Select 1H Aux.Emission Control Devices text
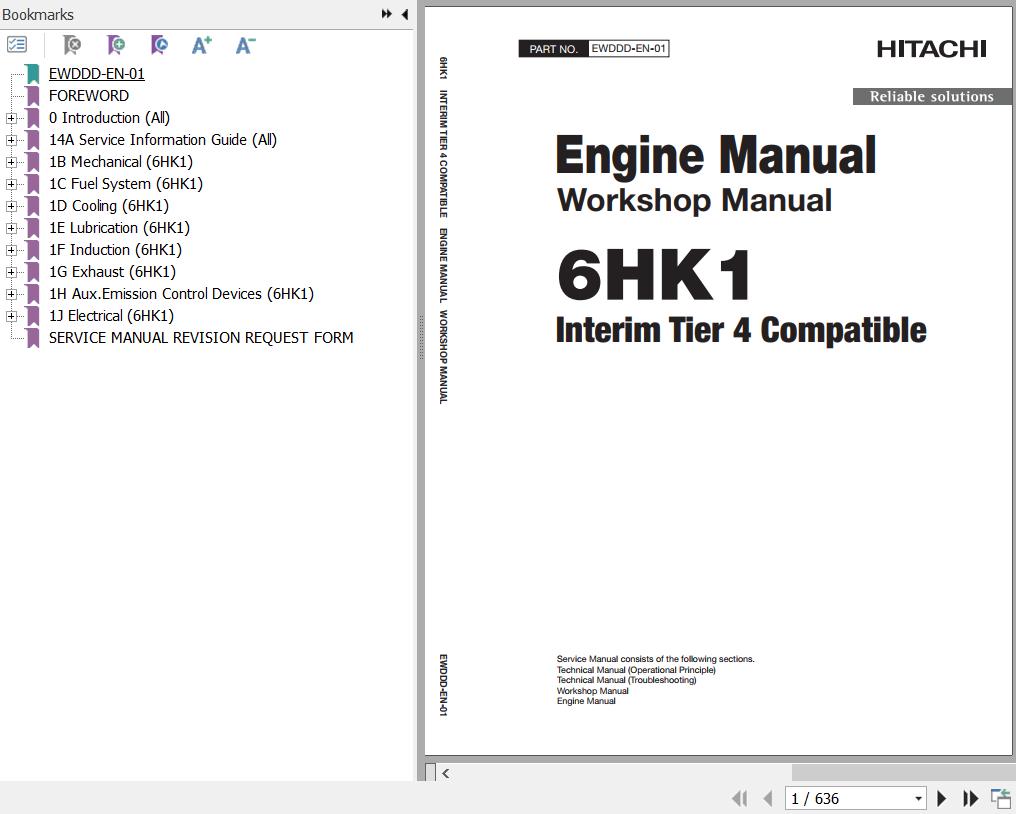Viewport: 1016px width, 814px height. 181,294
